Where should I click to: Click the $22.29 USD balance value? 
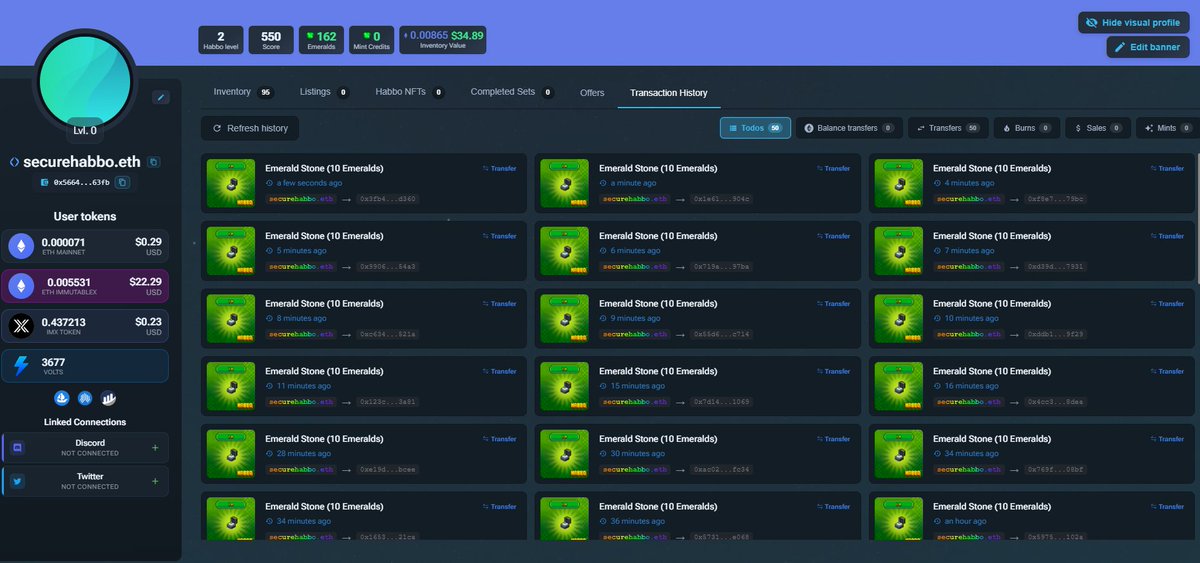145,282
